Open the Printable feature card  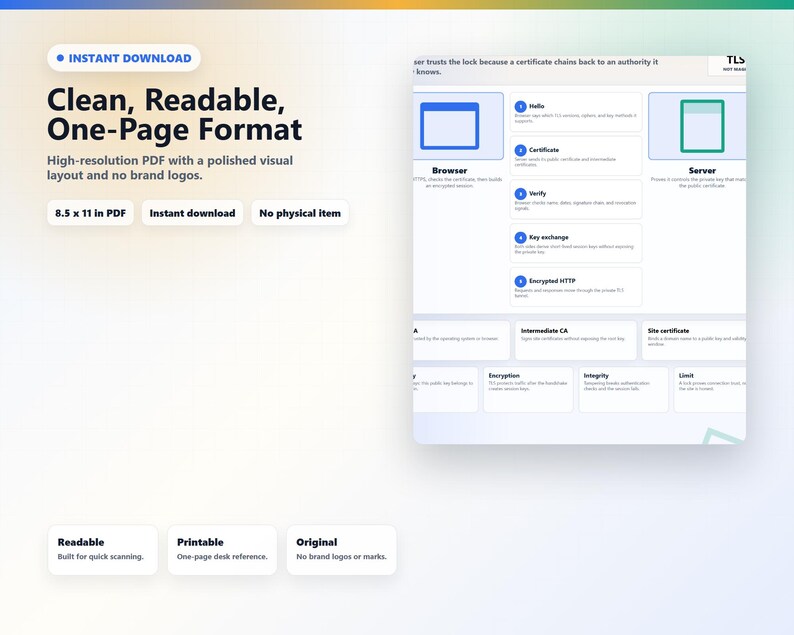click(222, 550)
